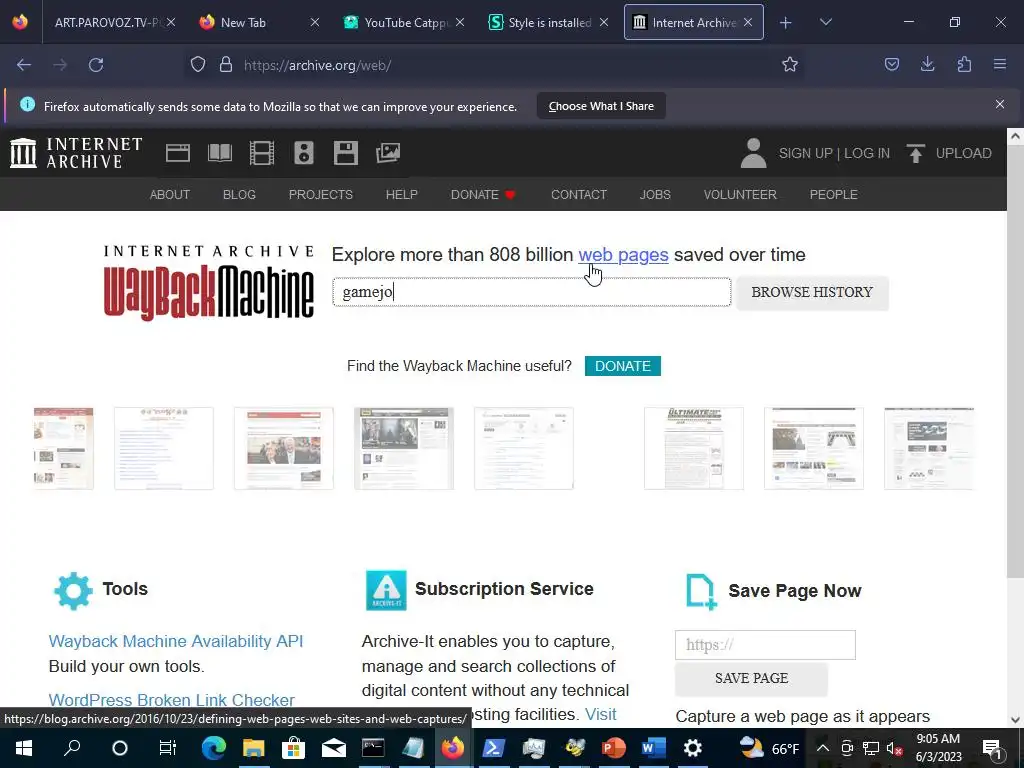This screenshot has height=768, width=1024.
Task: Click the page vertical scrollbar thumb
Action: click(1014, 360)
